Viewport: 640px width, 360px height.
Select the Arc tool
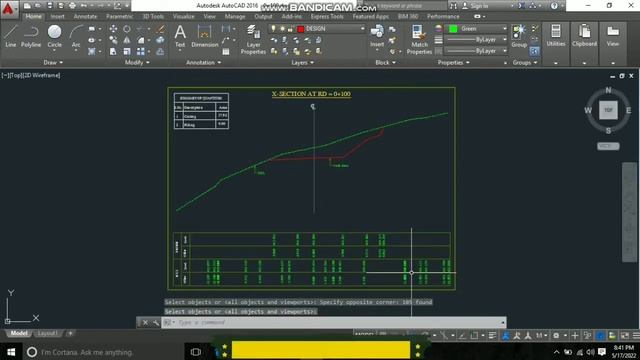76,36
